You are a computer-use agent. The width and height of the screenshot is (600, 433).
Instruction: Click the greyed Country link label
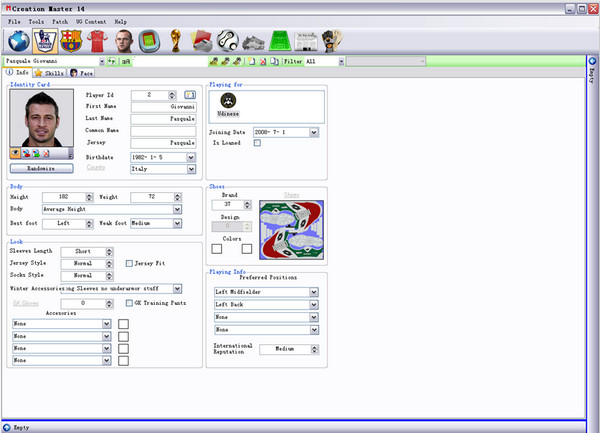tap(96, 167)
